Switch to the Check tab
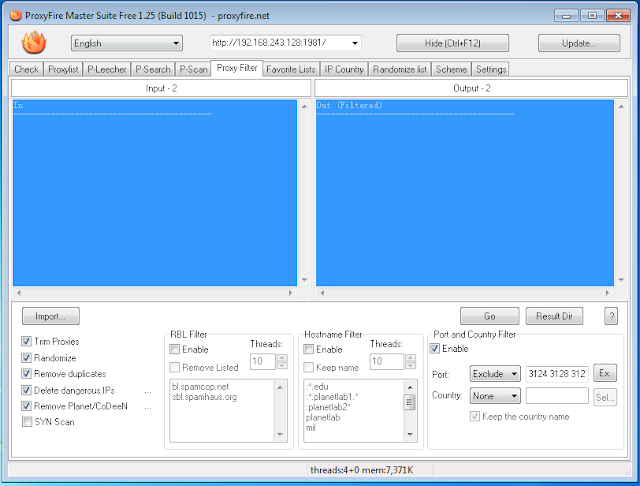The height and width of the screenshot is (486, 640). (27, 69)
